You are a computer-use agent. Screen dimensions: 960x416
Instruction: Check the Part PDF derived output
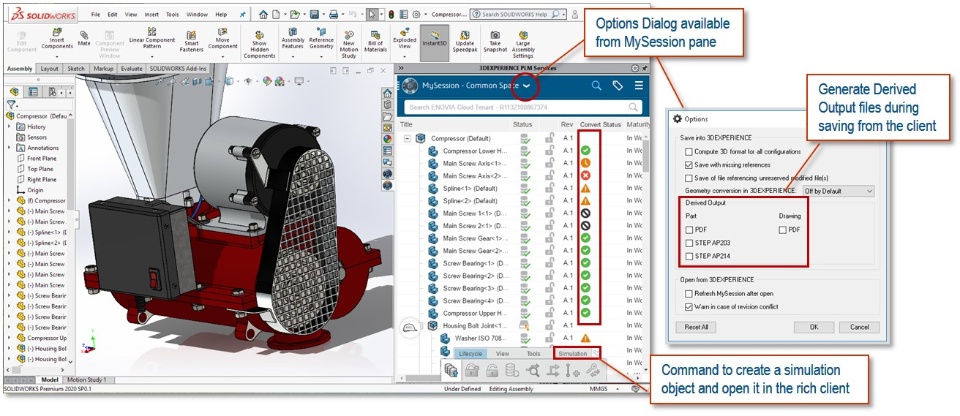click(689, 230)
